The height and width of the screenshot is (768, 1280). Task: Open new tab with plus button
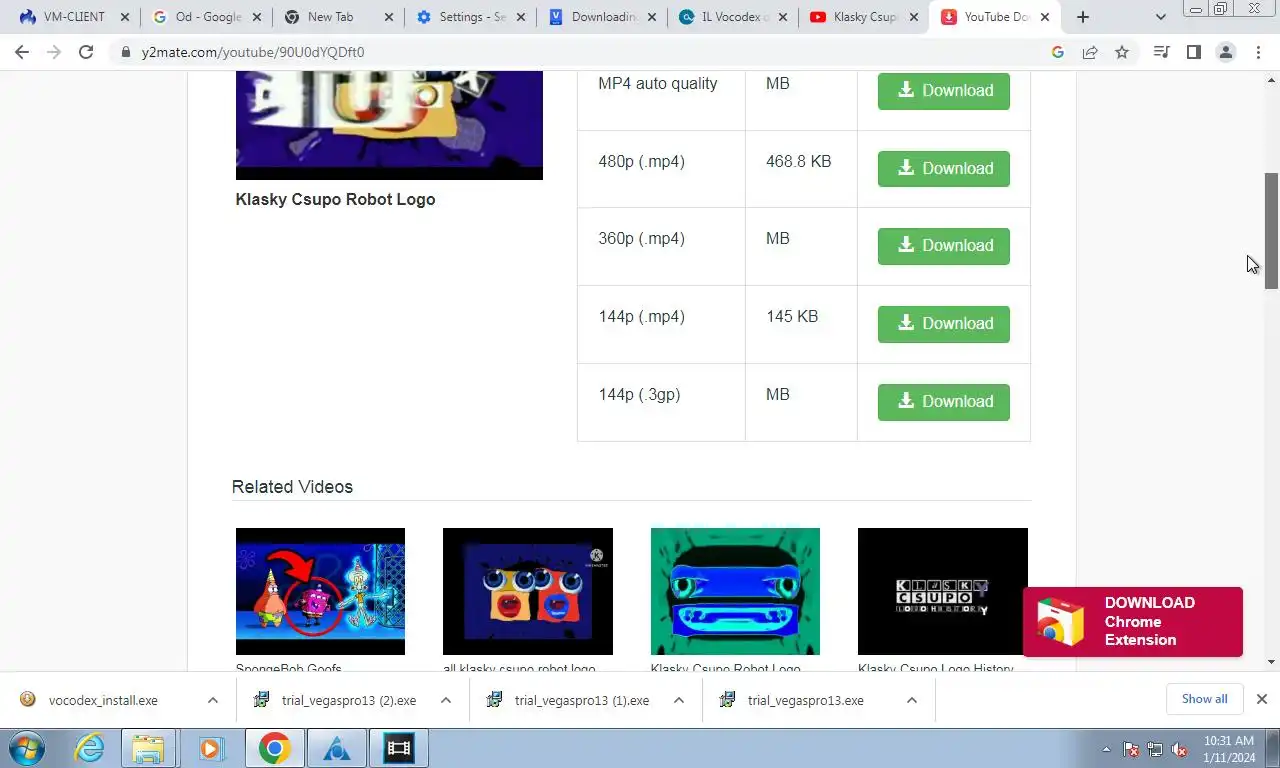click(x=1082, y=17)
